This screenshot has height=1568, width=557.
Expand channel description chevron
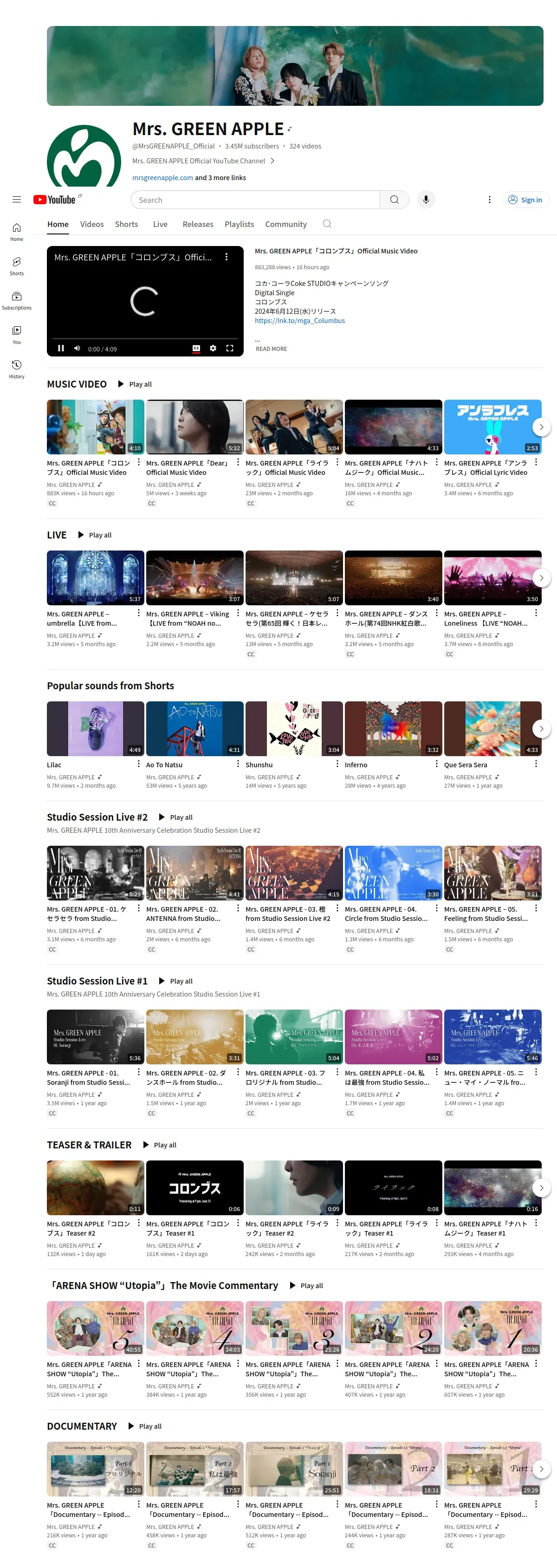pos(273,161)
